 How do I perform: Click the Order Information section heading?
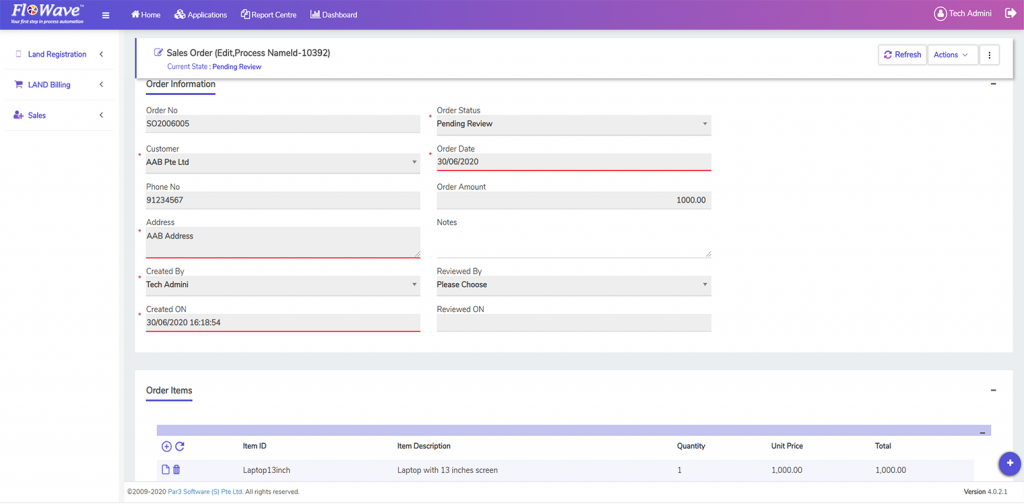tap(180, 84)
